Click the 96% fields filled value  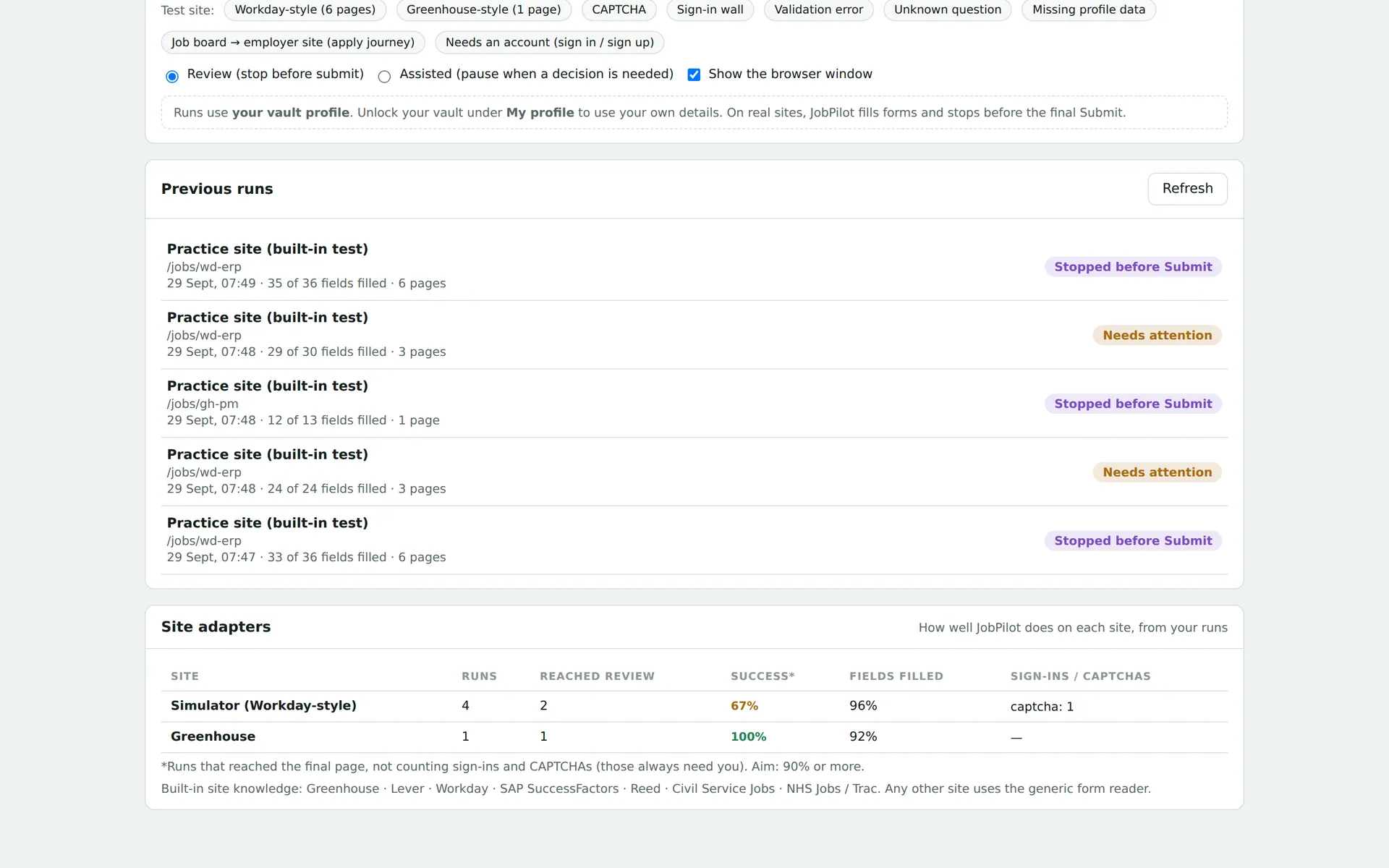863,706
